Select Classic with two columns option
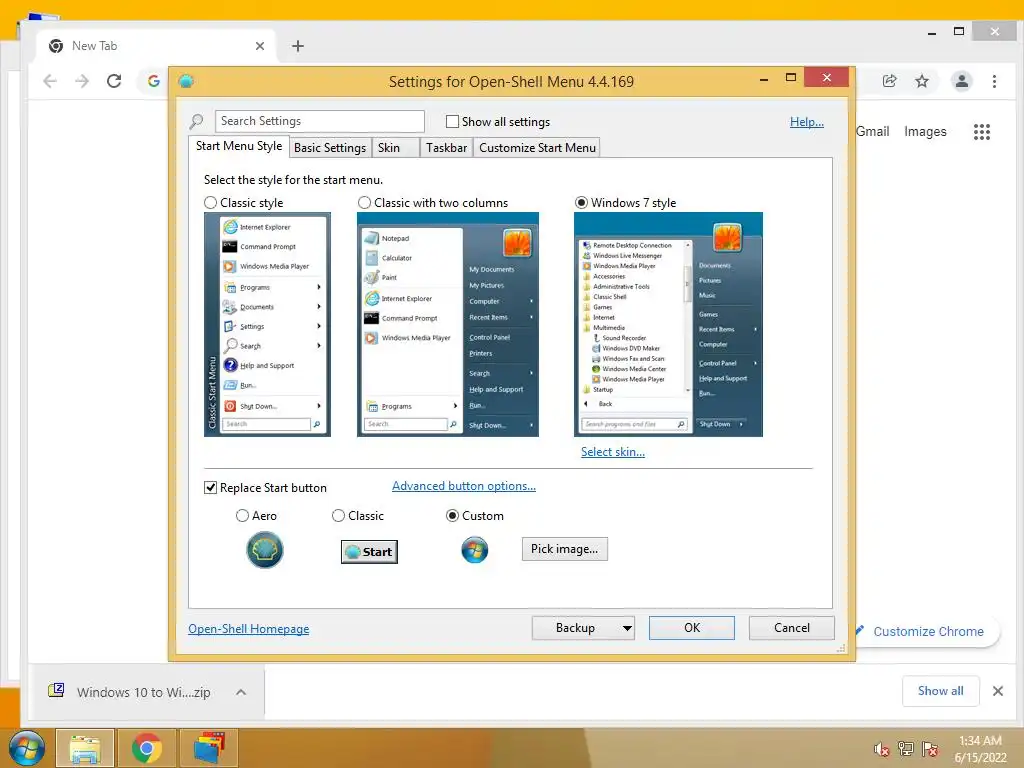 click(x=364, y=203)
